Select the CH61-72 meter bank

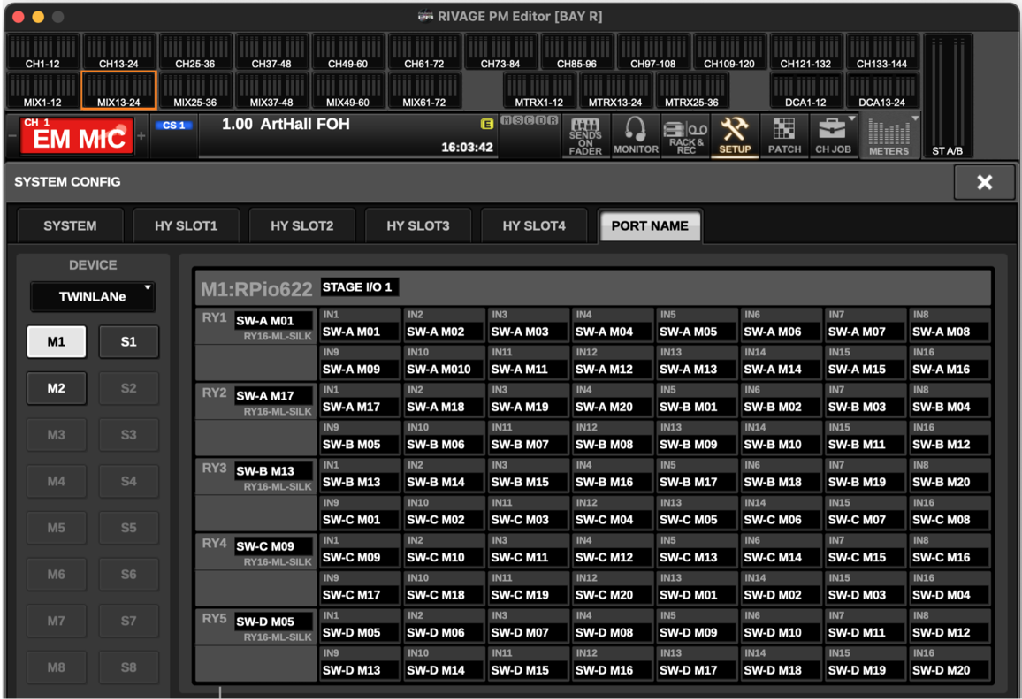pos(424,52)
